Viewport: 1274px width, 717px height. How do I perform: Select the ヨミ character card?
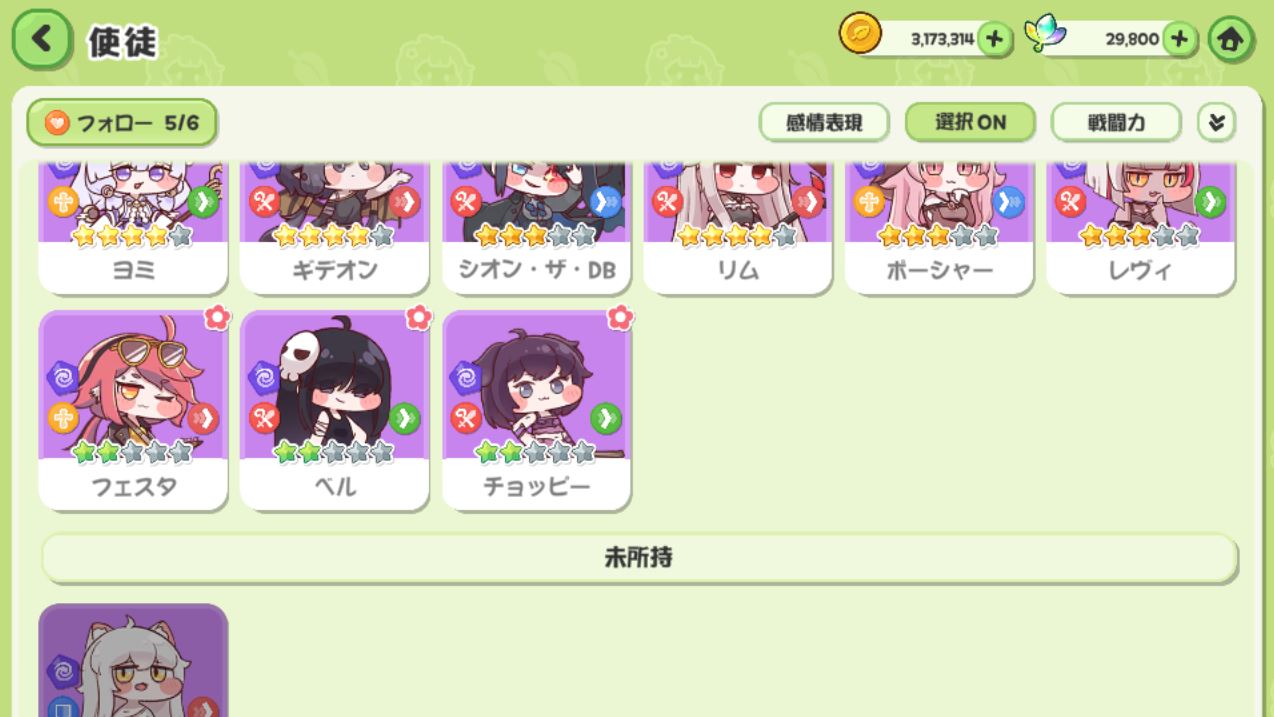[133, 228]
